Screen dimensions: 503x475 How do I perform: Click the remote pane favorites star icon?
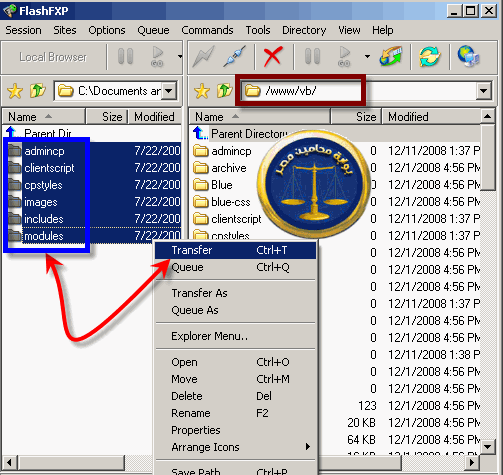pyautogui.click(x=202, y=91)
